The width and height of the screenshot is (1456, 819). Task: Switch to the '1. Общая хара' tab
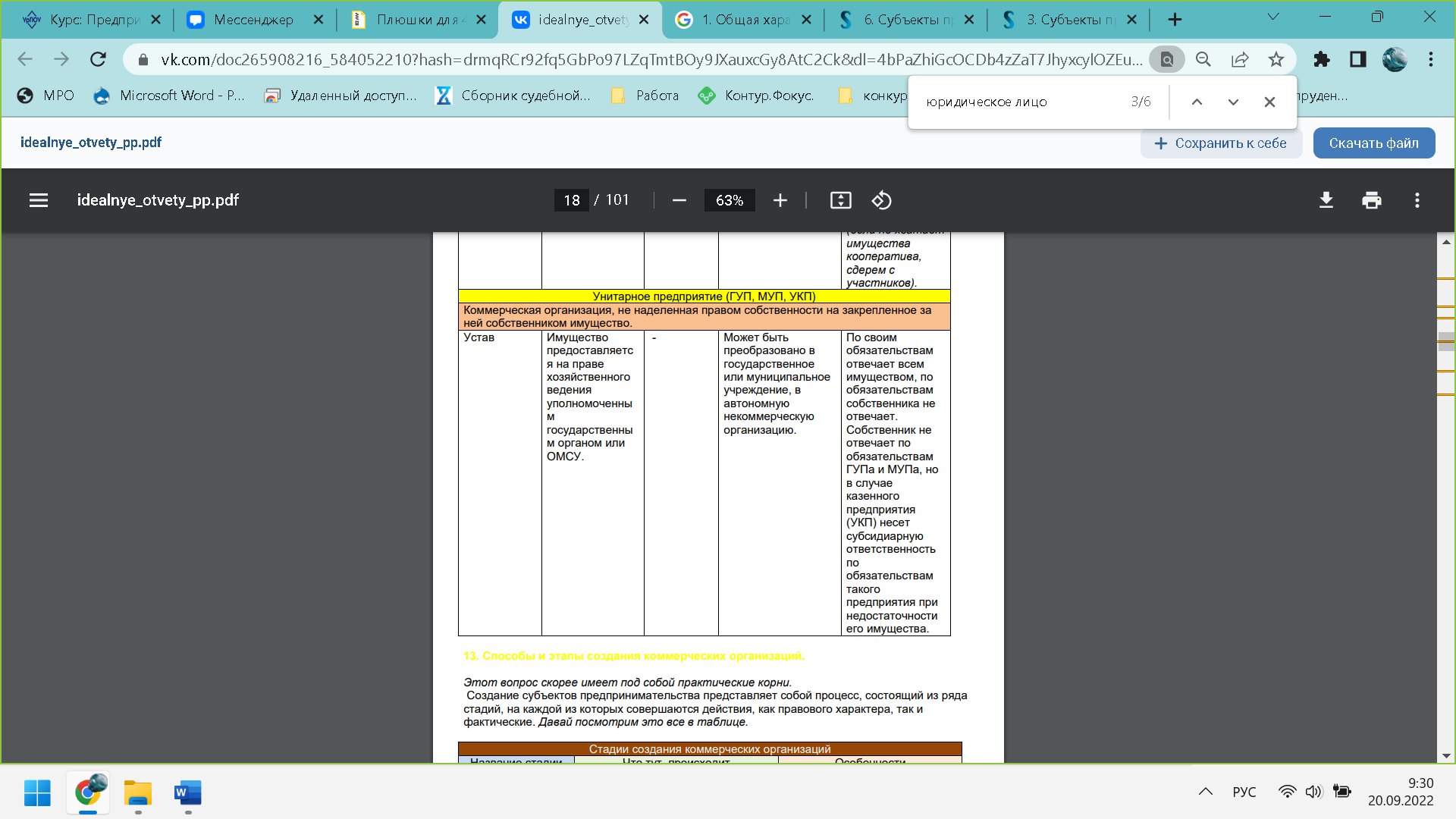pyautogui.click(x=743, y=20)
